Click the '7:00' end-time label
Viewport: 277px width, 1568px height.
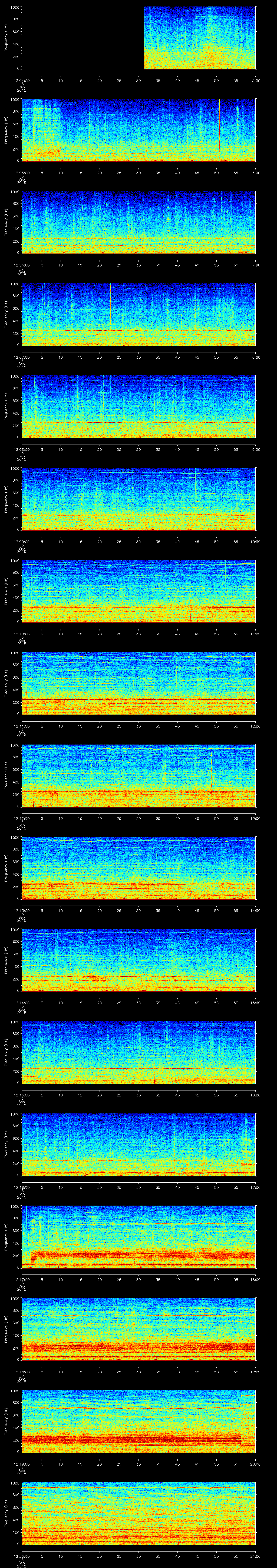(256, 264)
